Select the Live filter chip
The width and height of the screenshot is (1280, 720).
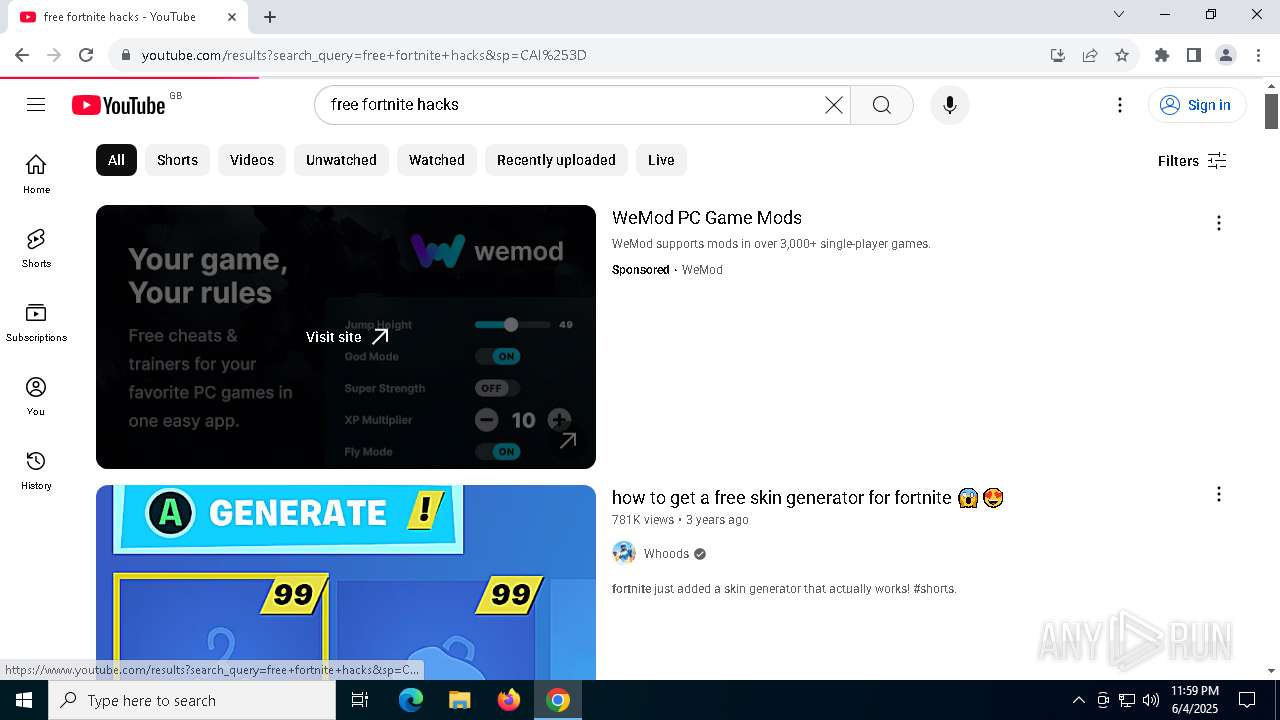[x=661, y=160]
